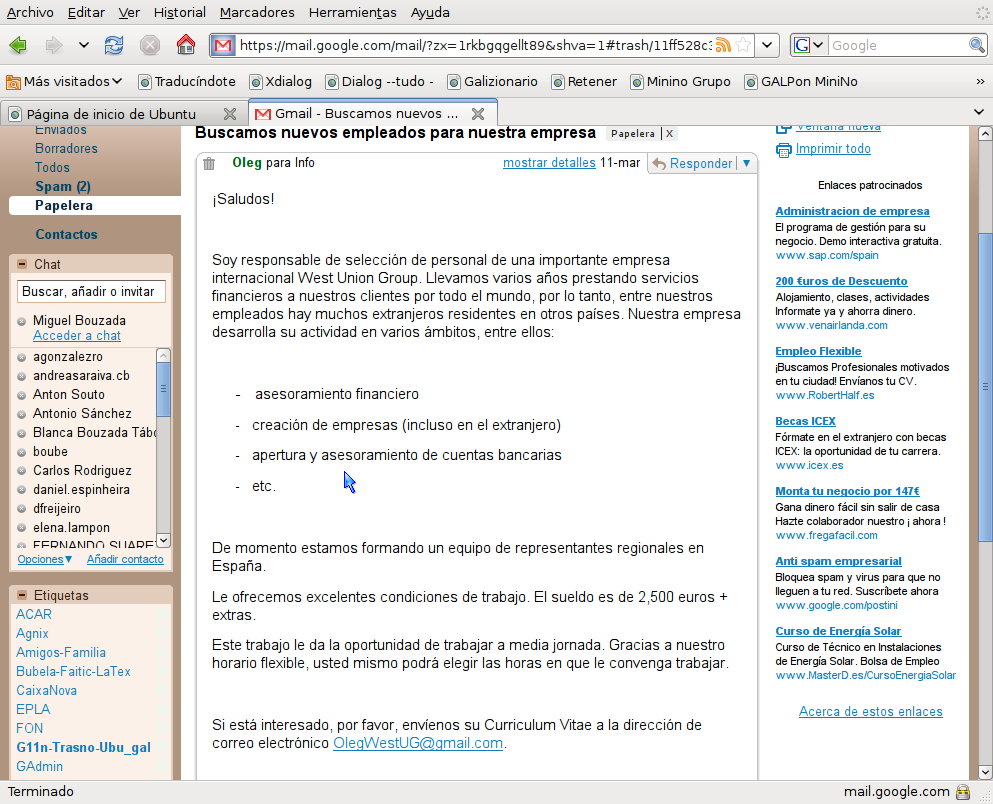Open the Becas ICEX sponsored link
This screenshot has width=993, height=804.
(x=805, y=421)
